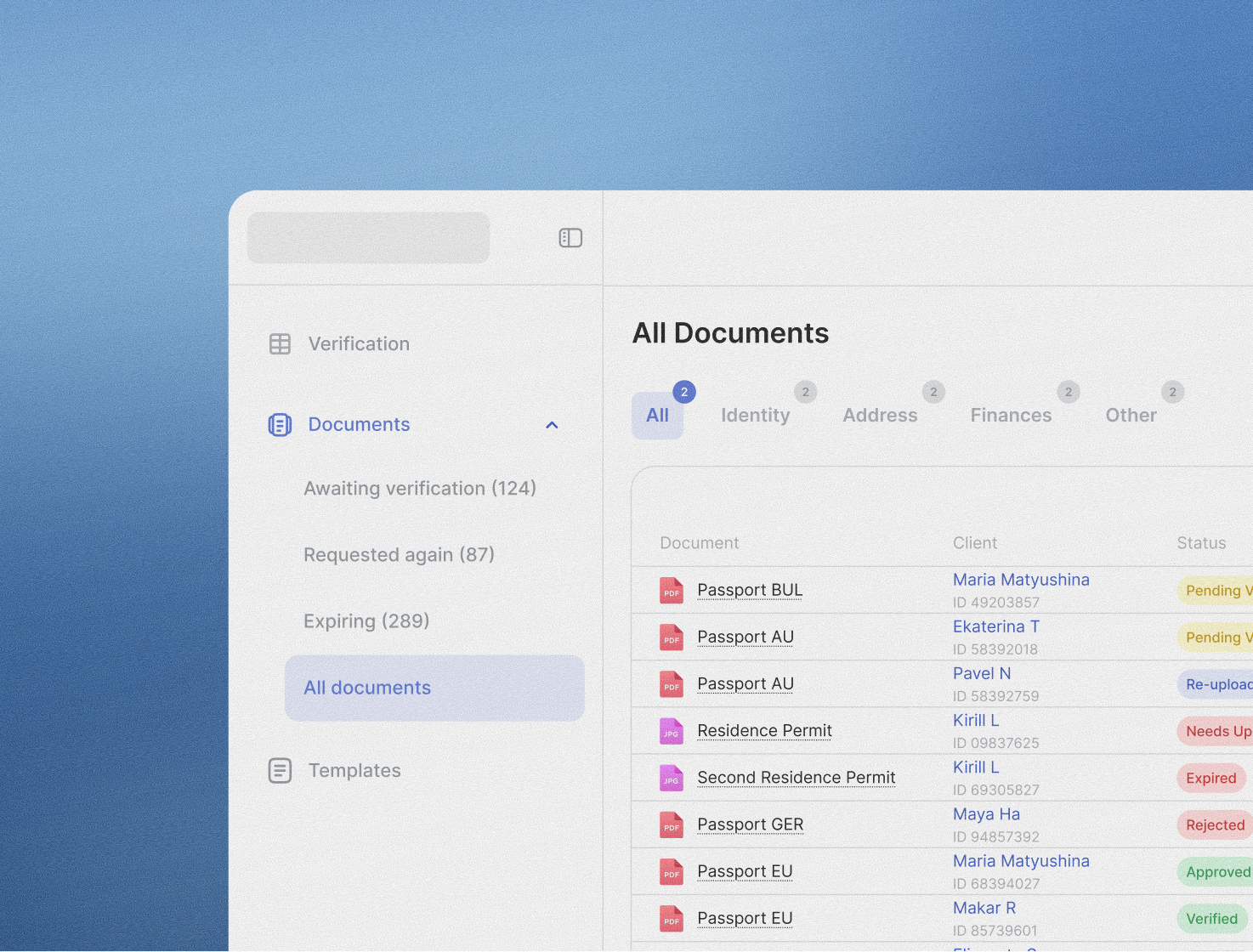The image size is (1253, 952).
Task: Open client Makar R
Action: click(x=984, y=908)
